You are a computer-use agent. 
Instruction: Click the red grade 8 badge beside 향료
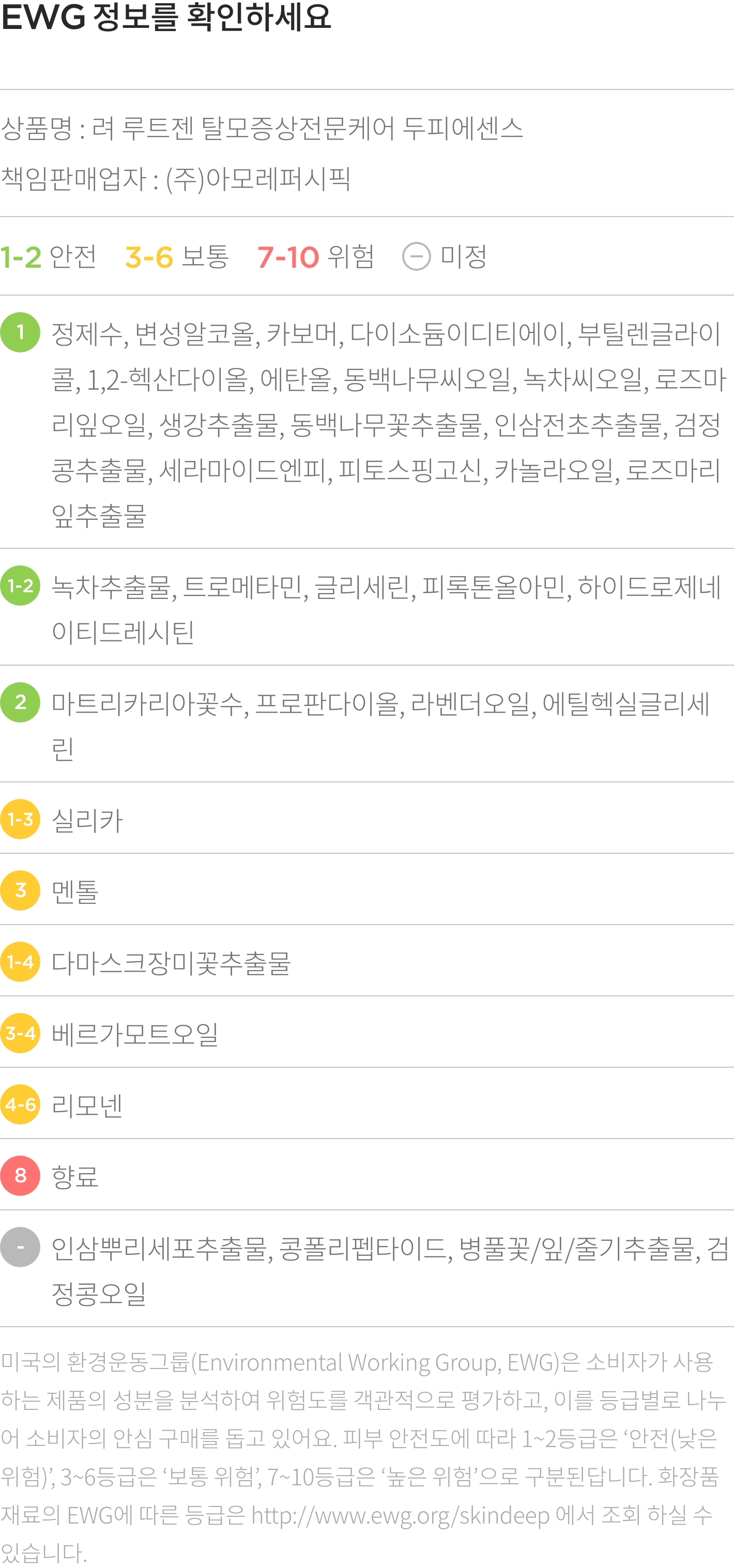20,1175
